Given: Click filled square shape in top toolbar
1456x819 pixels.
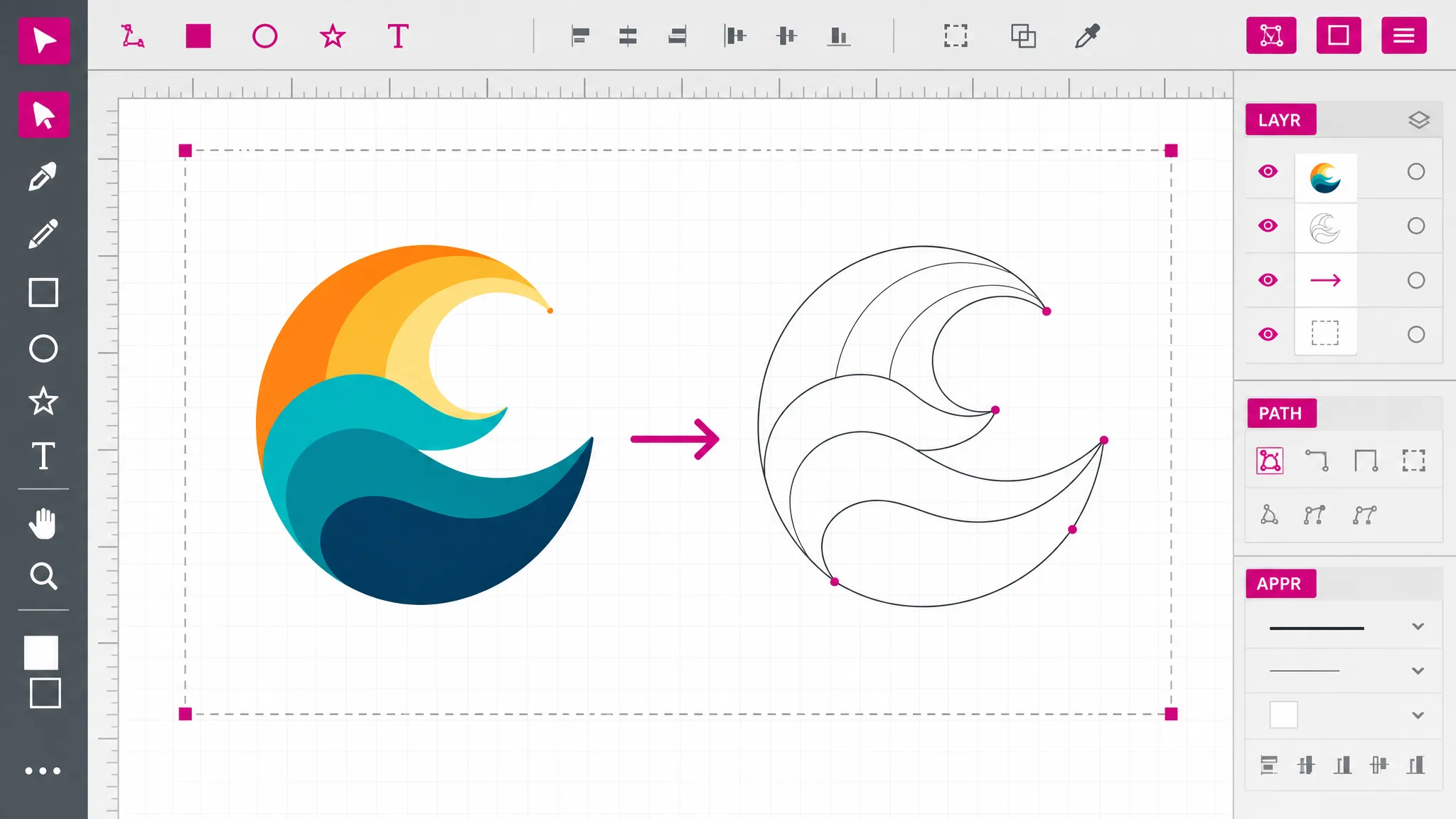Looking at the screenshot, I should tap(198, 36).
